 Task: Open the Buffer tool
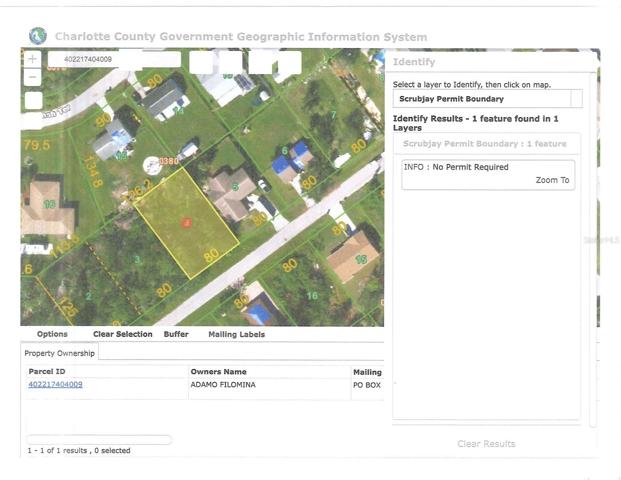click(x=176, y=334)
